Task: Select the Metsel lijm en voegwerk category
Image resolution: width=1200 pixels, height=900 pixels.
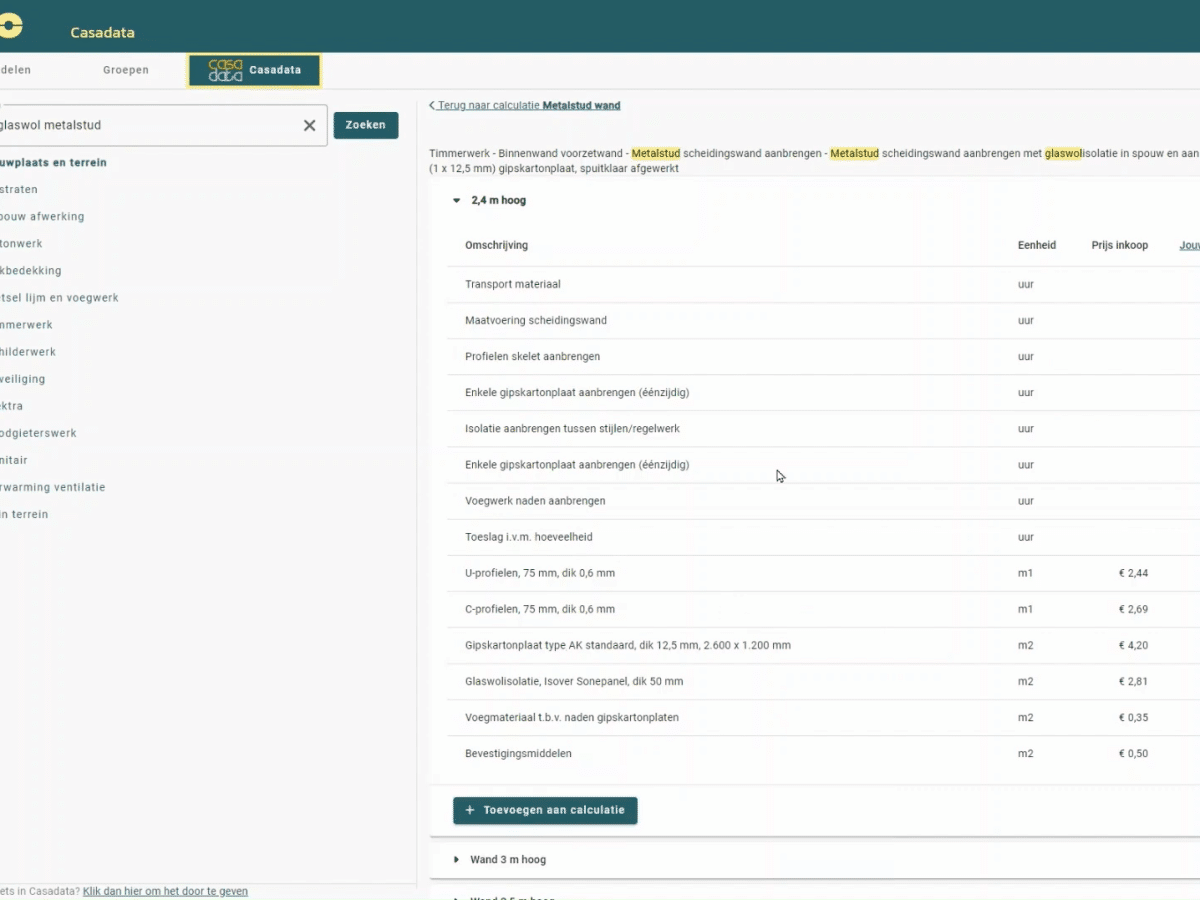Action: (x=59, y=297)
